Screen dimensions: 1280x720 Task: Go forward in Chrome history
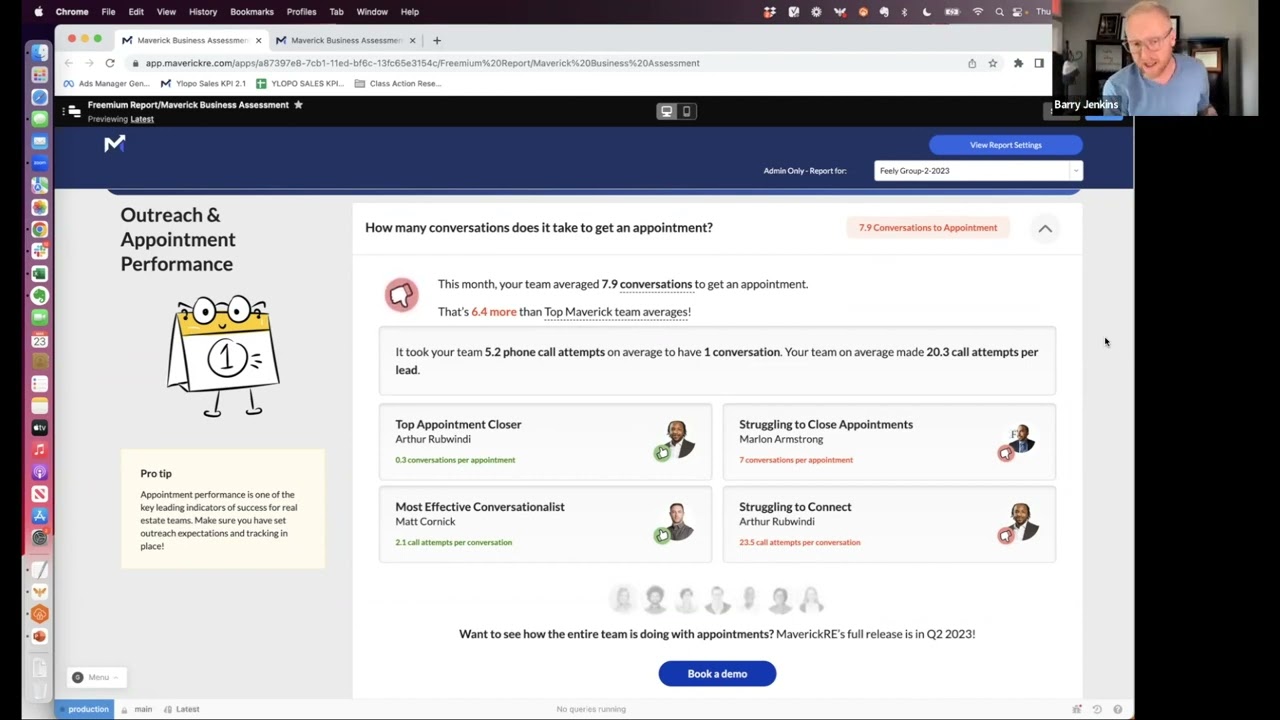point(89,63)
